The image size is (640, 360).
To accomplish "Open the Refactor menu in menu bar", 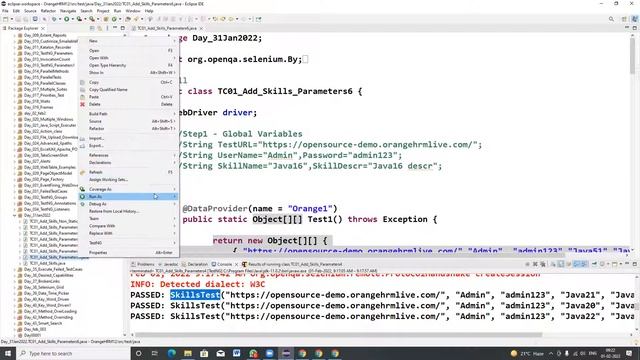I will tap(48, 11).
